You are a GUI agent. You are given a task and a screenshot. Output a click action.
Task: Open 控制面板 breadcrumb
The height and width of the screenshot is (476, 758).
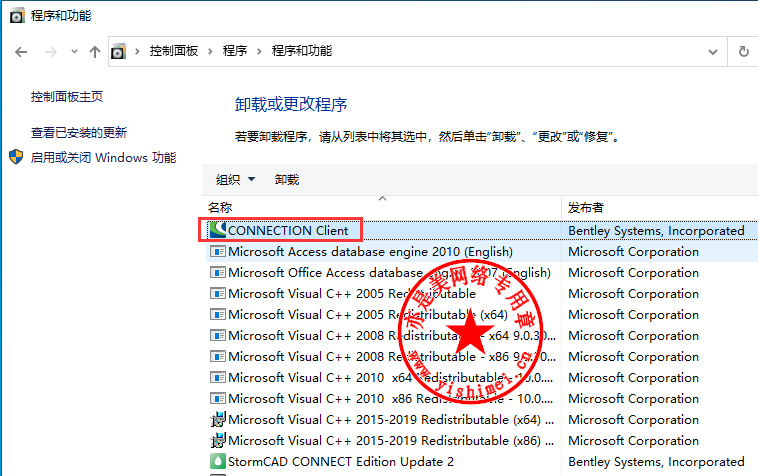174,51
